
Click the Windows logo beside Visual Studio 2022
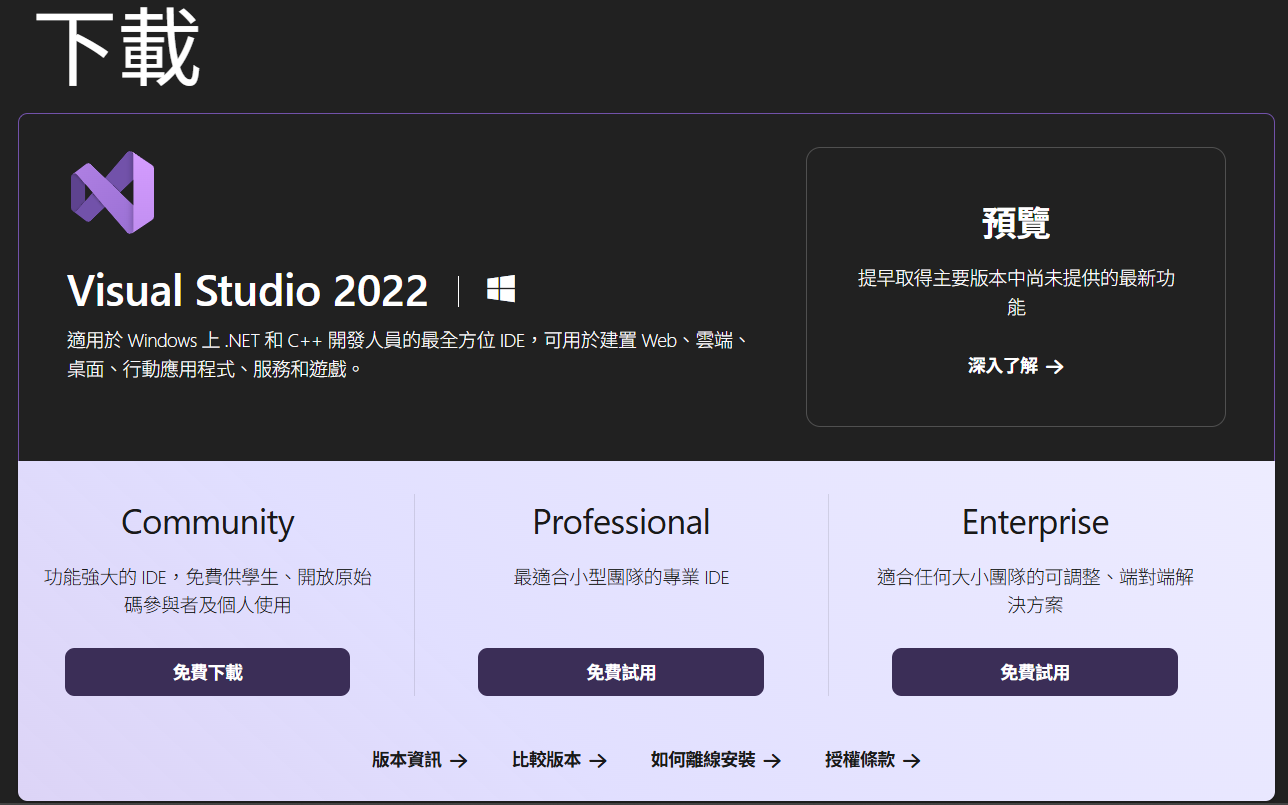(x=501, y=290)
